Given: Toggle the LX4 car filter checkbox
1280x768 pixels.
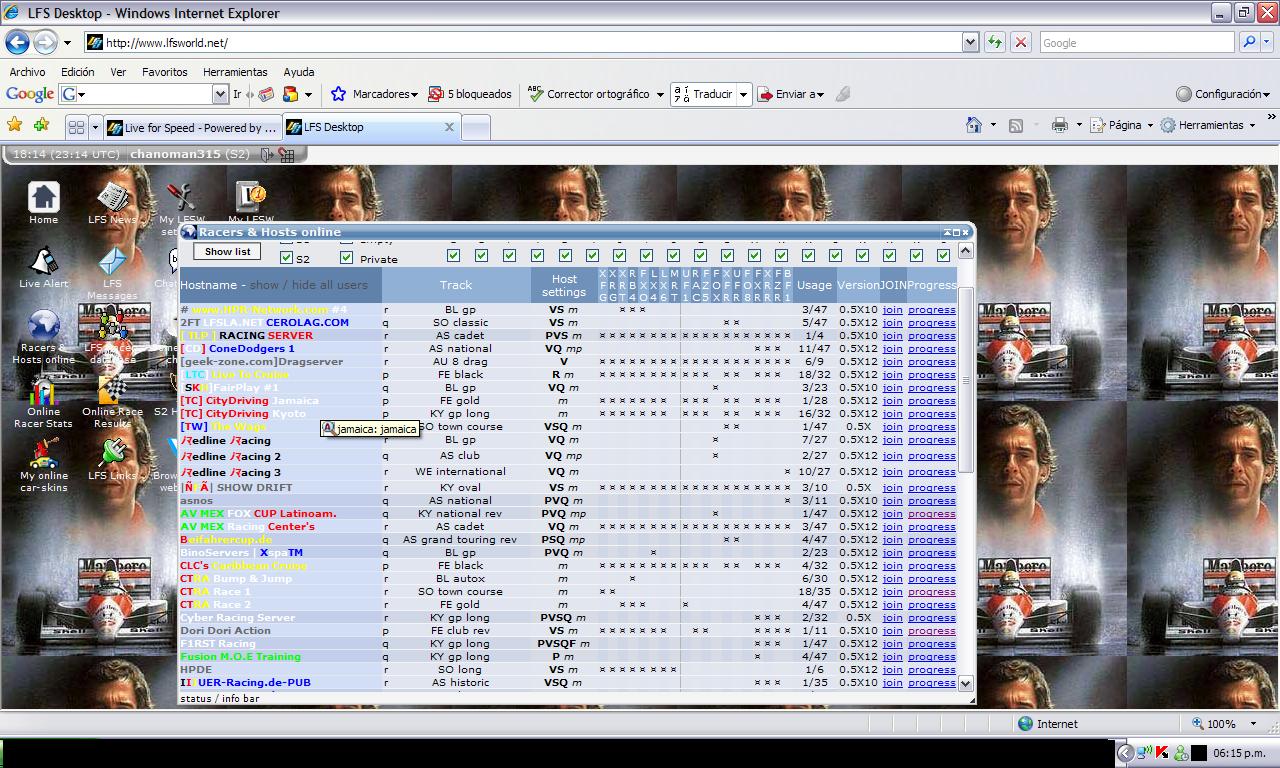Looking at the screenshot, I should 590,256.
